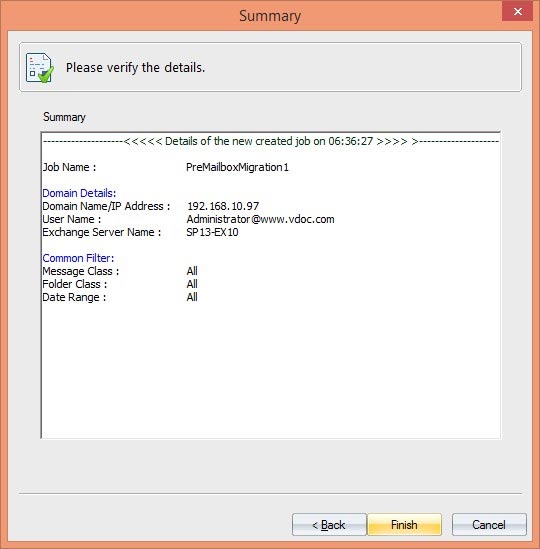Click the Summary label above the text box

(x=64, y=117)
